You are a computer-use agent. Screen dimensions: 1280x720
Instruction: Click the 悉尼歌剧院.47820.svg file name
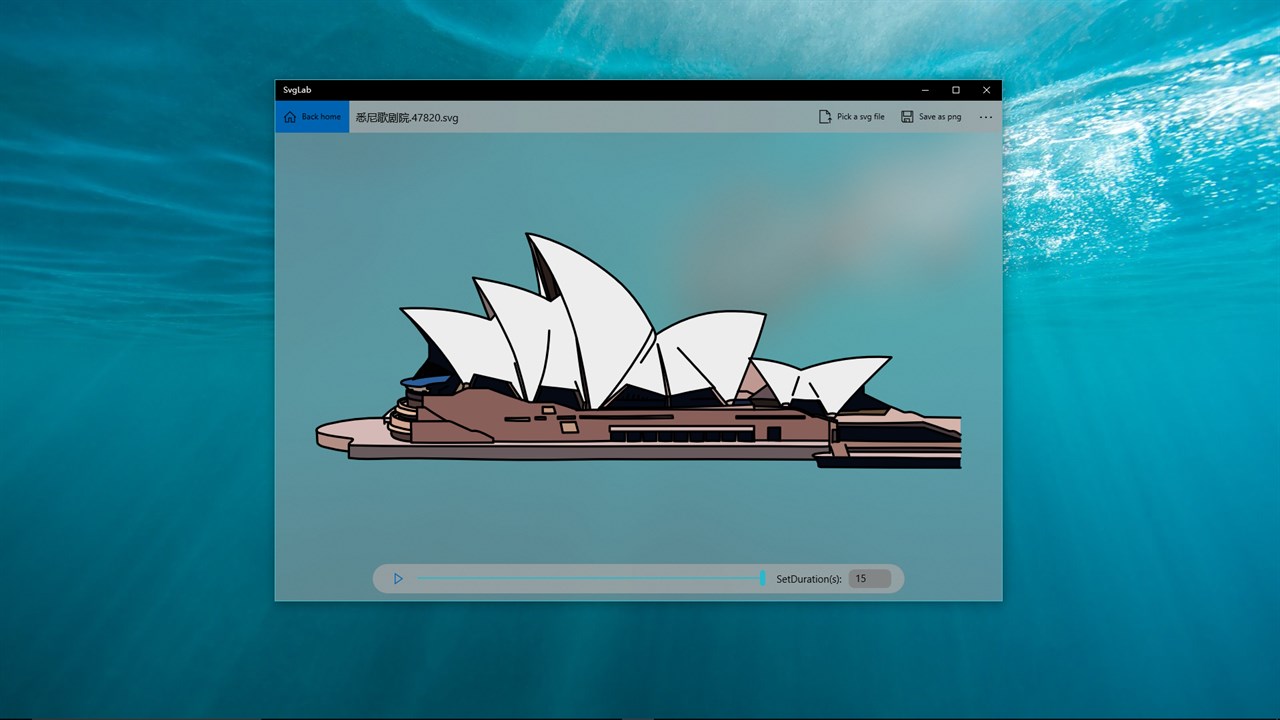407,117
